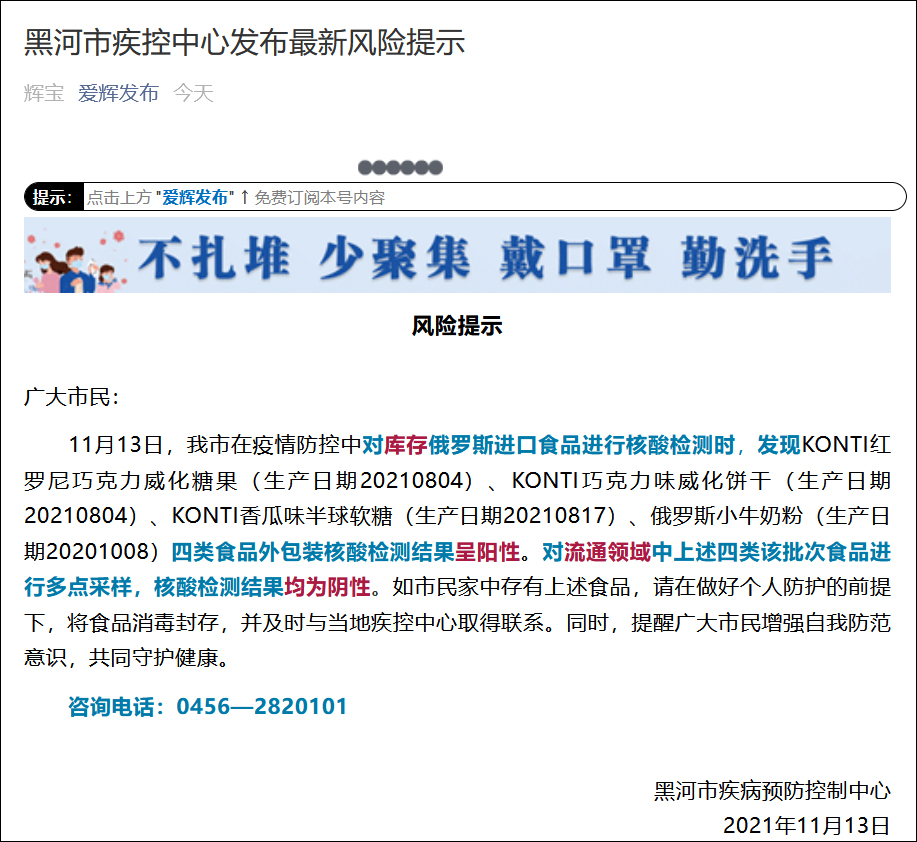
Task: Click the date 2021年11月13日 at bottom
Action: pos(806,826)
